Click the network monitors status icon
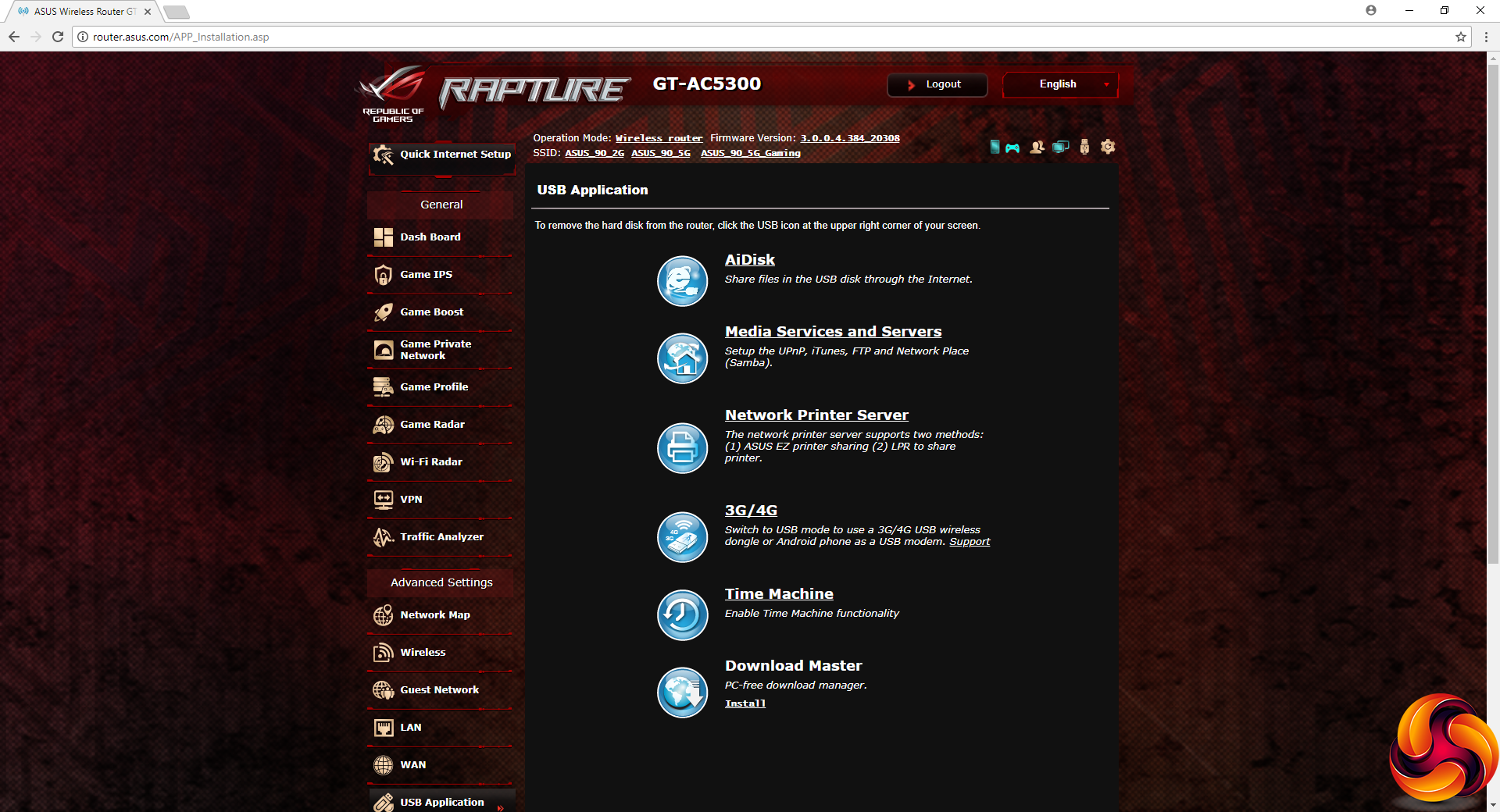The width and height of the screenshot is (1500, 812). tap(1060, 147)
